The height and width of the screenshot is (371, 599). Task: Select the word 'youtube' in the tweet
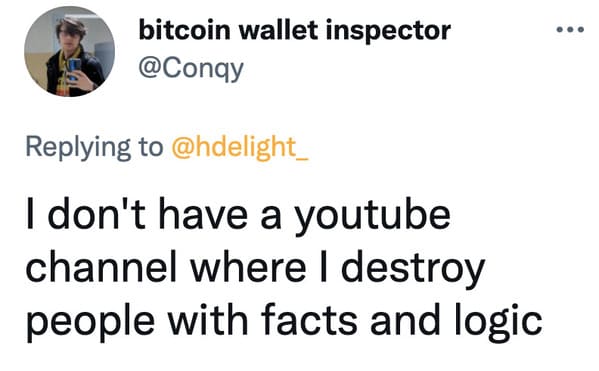373,215
